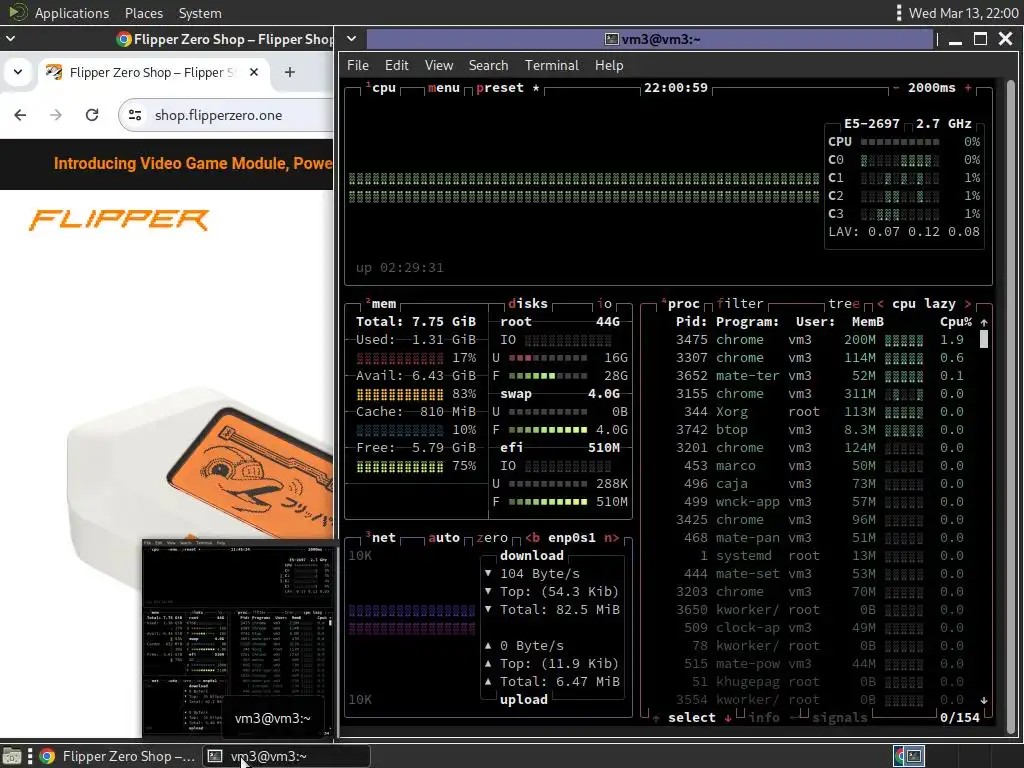Viewport: 1024px width, 768px height.
Task: Open the terminal Edit menu
Action: (x=396, y=65)
